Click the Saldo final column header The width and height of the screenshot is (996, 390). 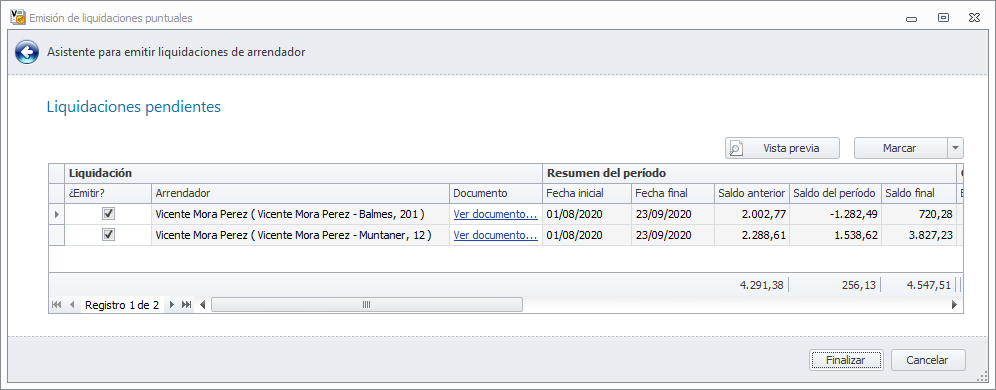[x=918, y=193]
